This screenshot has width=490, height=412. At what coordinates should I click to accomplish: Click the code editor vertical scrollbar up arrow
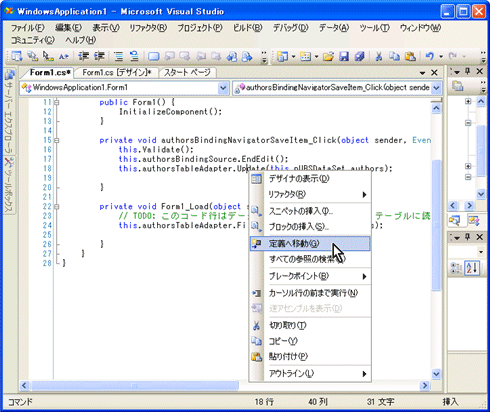(436, 108)
